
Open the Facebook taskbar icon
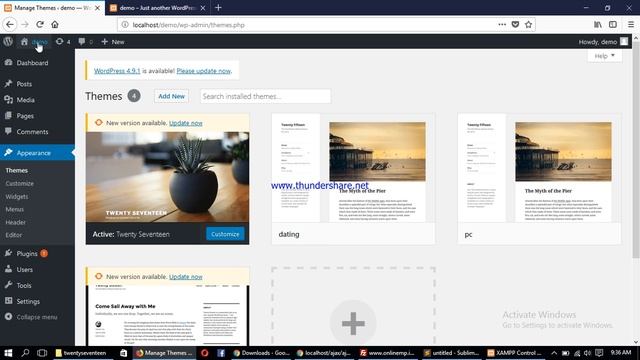[221, 353]
